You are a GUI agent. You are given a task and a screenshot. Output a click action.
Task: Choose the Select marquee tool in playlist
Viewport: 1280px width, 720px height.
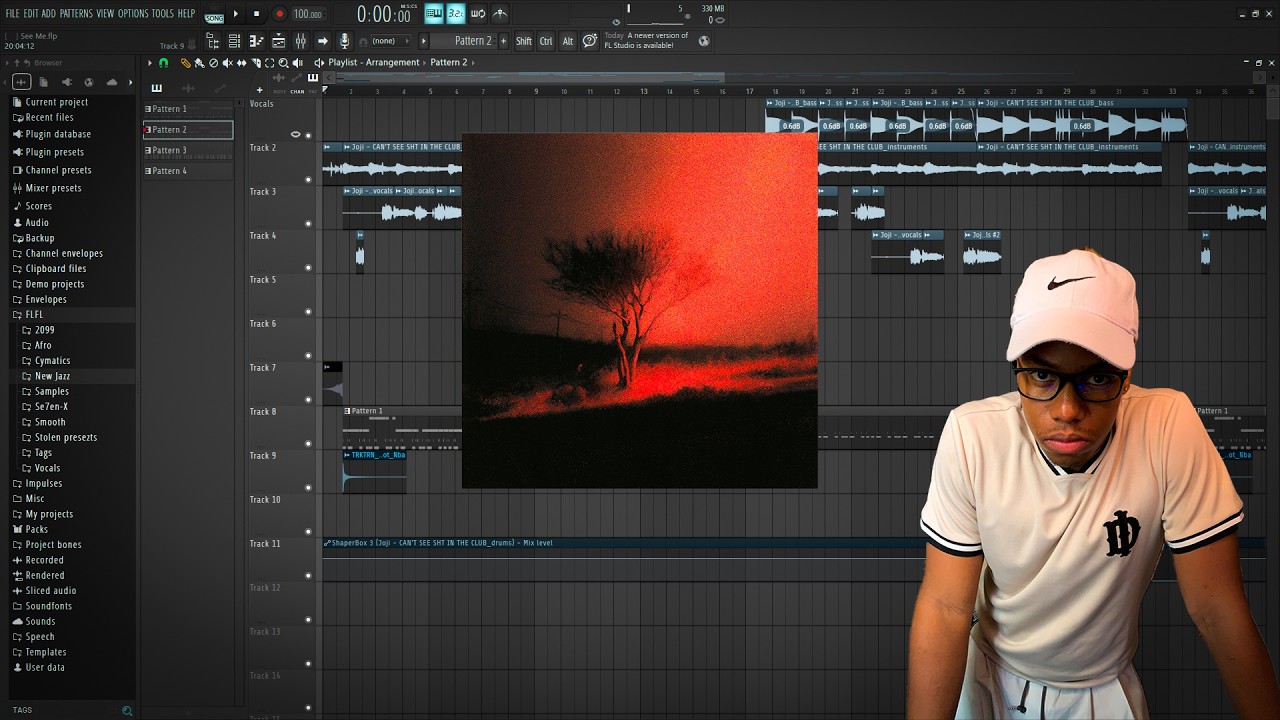(269, 63)
